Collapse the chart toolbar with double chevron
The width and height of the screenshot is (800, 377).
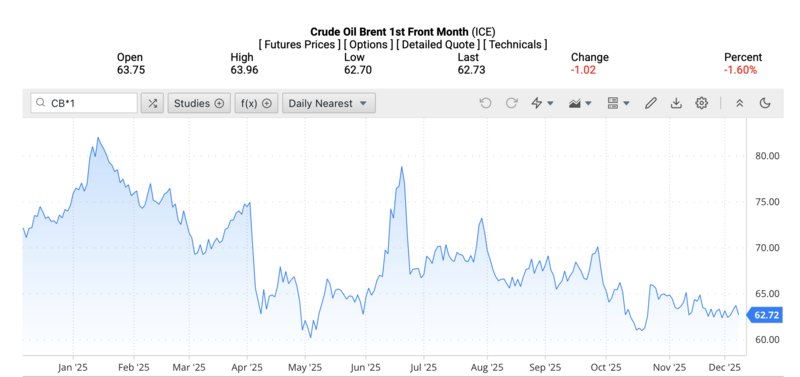point(739,103)
